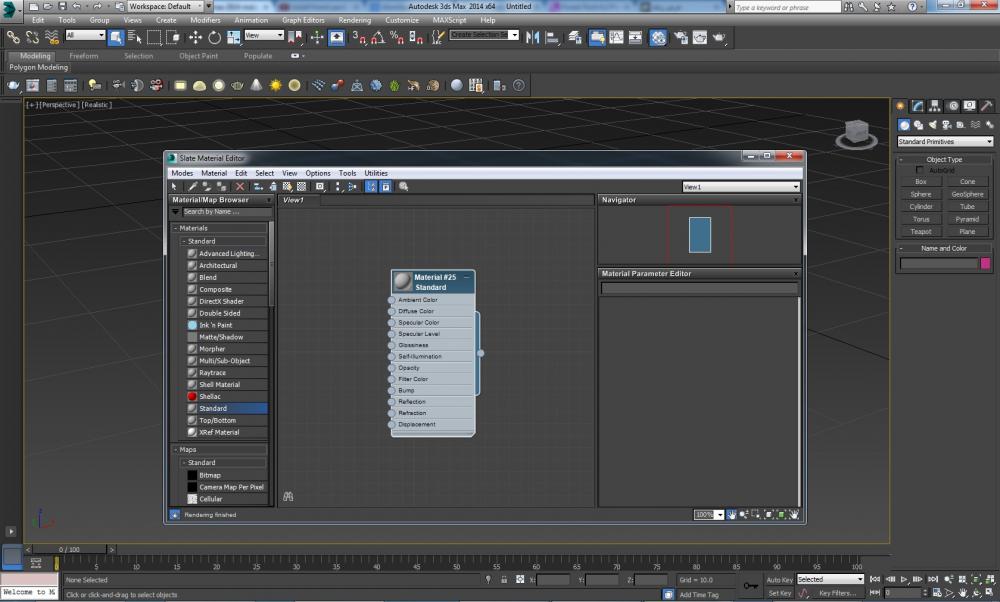The image size is (1000, 602).
Task: Click the Save File icon in title bar
Action: pos(62,6)
